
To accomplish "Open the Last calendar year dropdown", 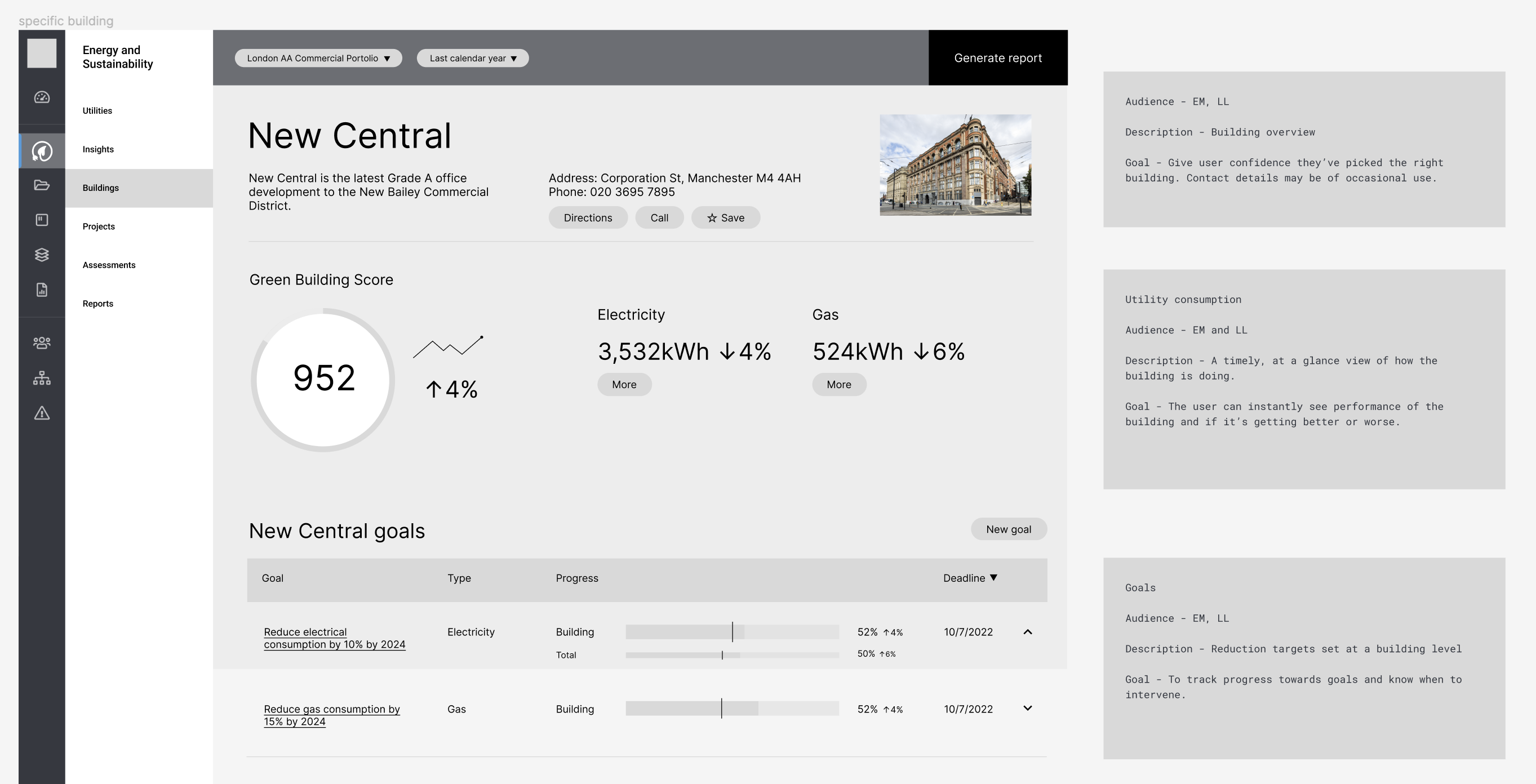I will coord(473,59).
